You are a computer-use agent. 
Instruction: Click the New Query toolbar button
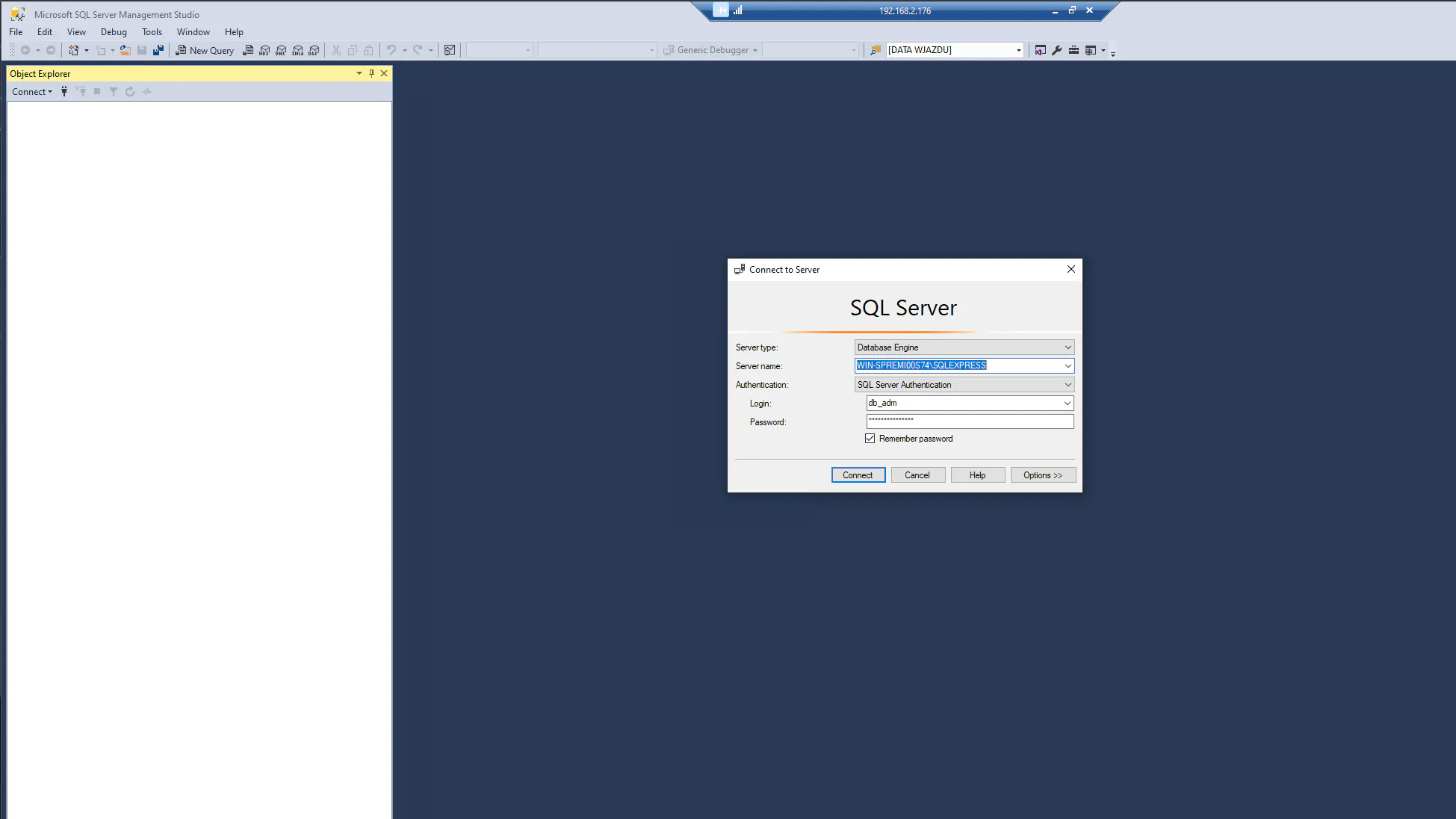205,50
